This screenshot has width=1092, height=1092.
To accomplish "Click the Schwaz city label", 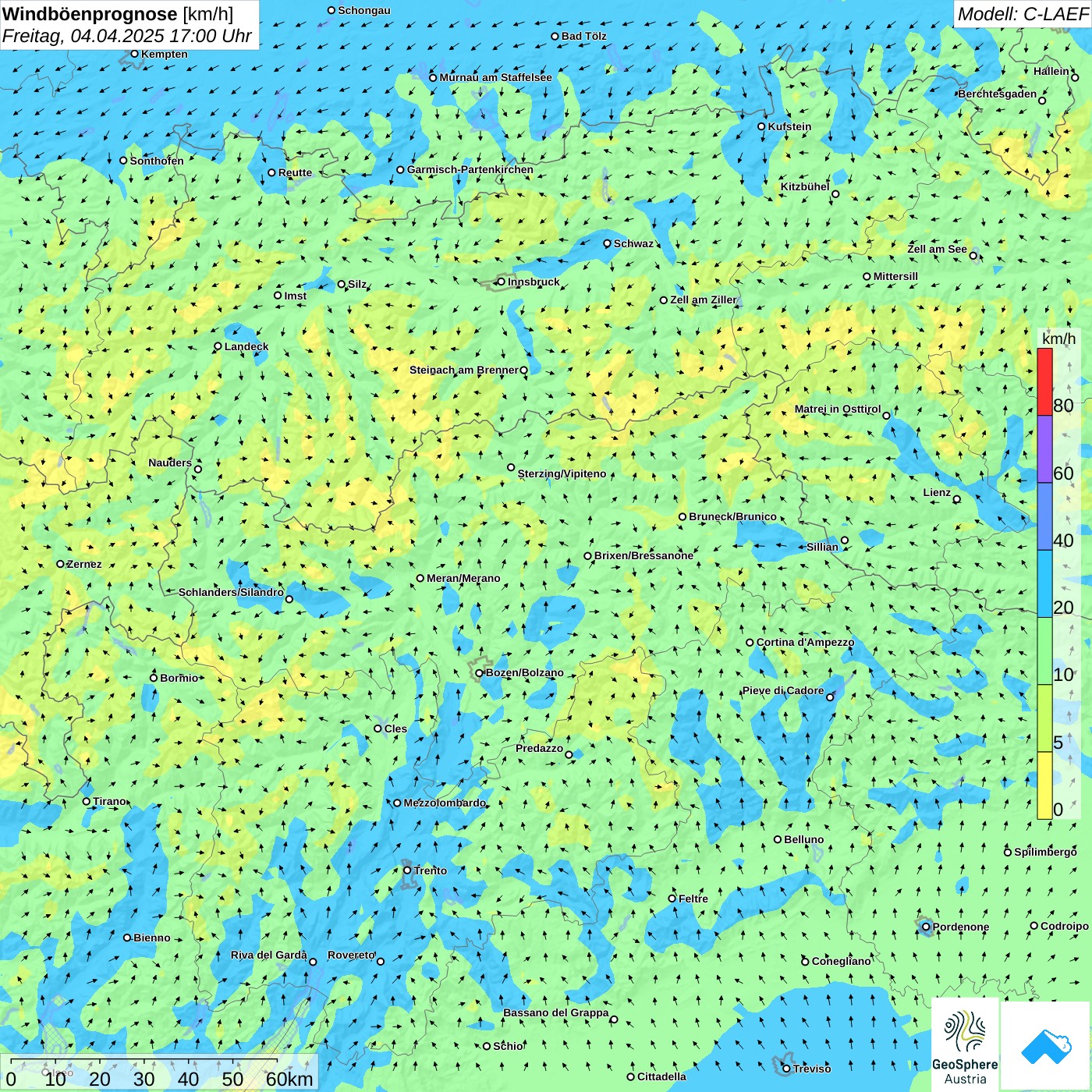I will pos(633,243).
